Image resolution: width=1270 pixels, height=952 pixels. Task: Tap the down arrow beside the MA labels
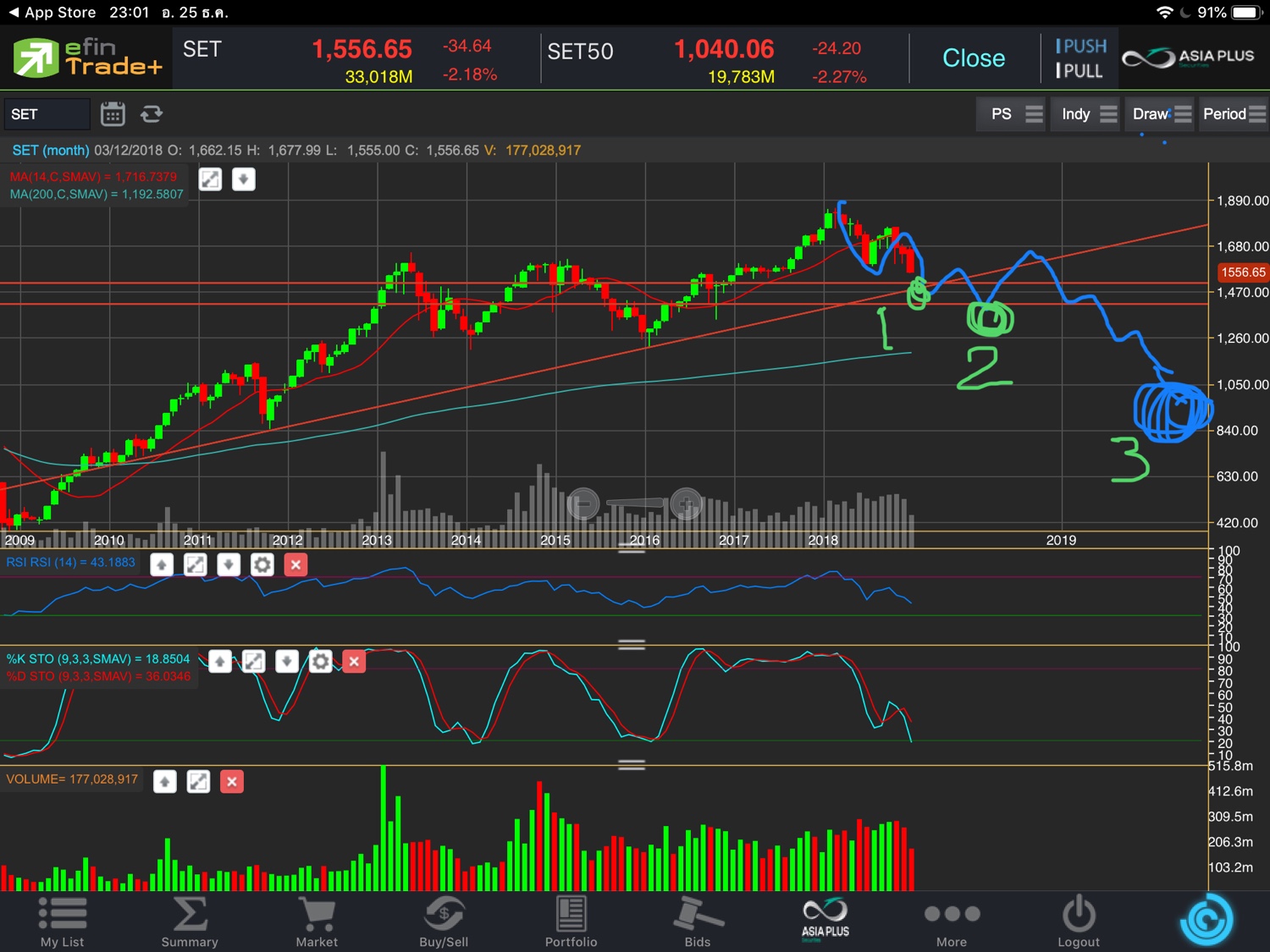(244, 179)
